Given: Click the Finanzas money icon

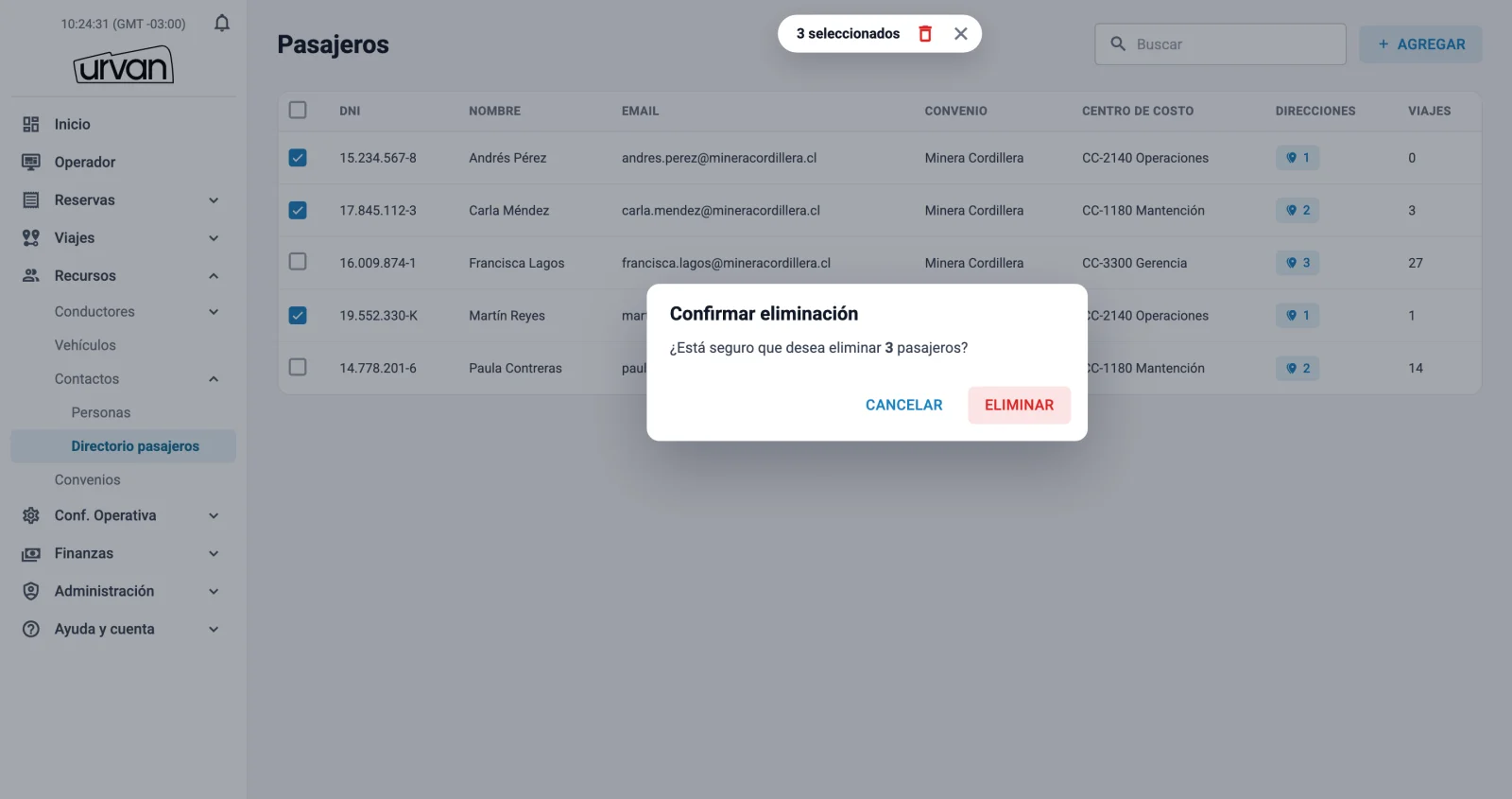Looking at the screenshot, I should point(31,553).
